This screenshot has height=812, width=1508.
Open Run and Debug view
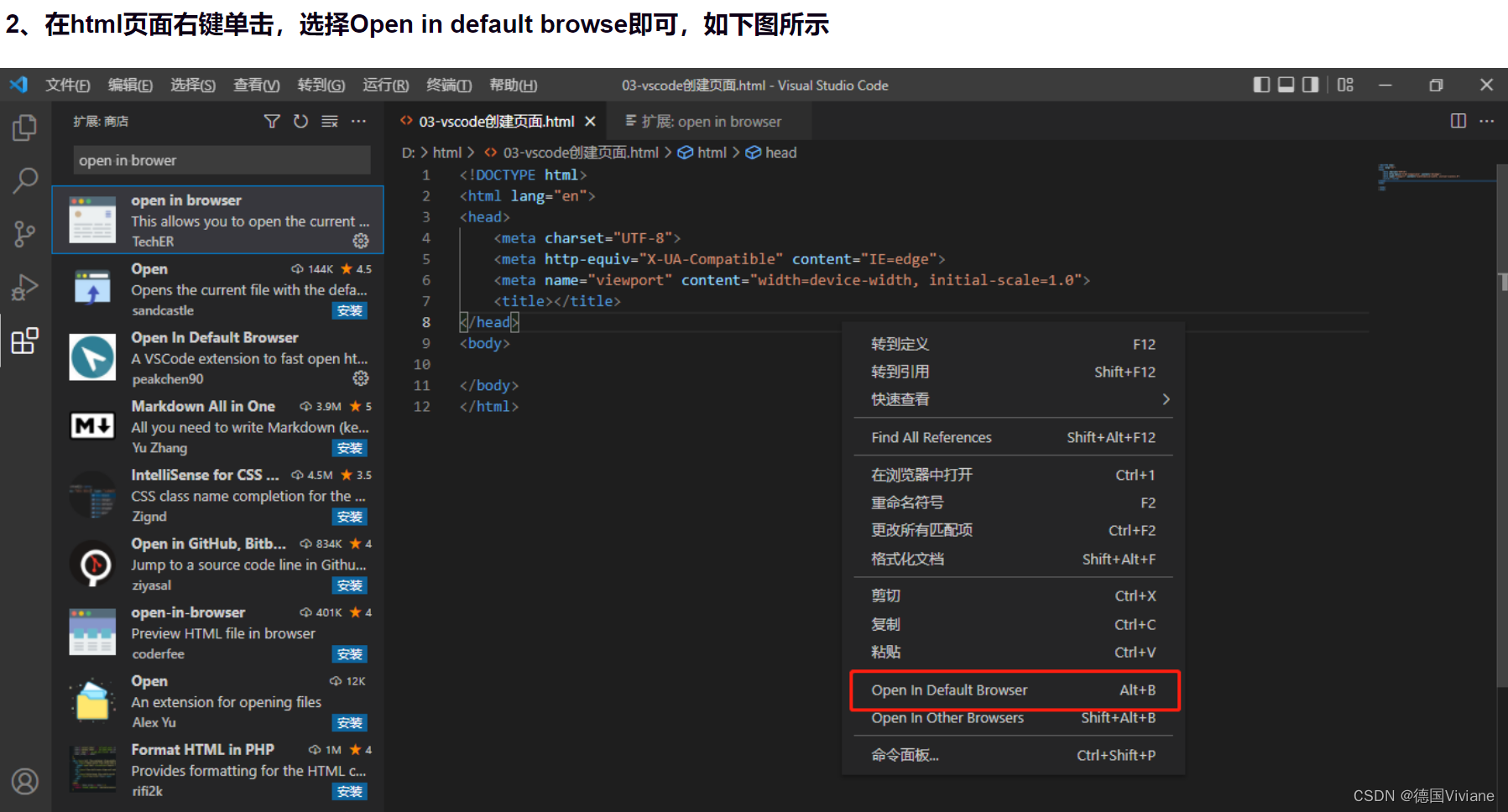point(25,287)
